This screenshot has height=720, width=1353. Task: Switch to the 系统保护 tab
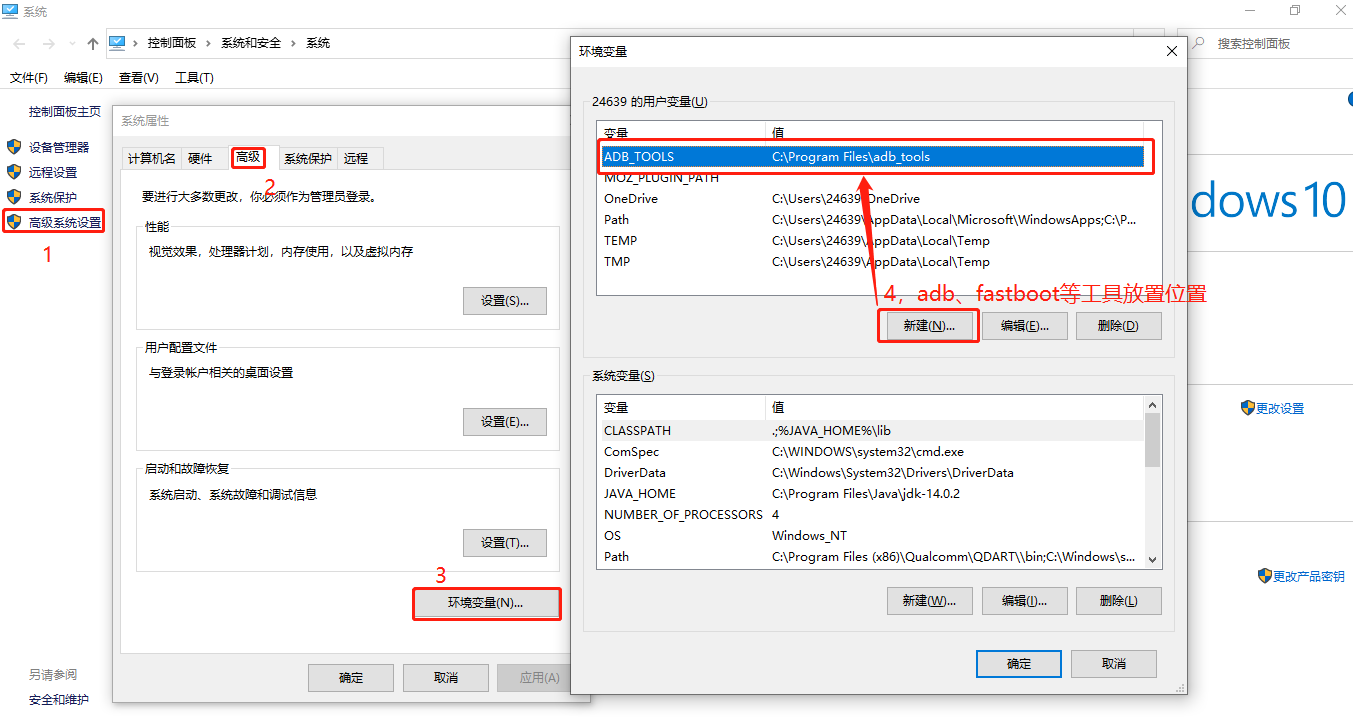(308, 157)
